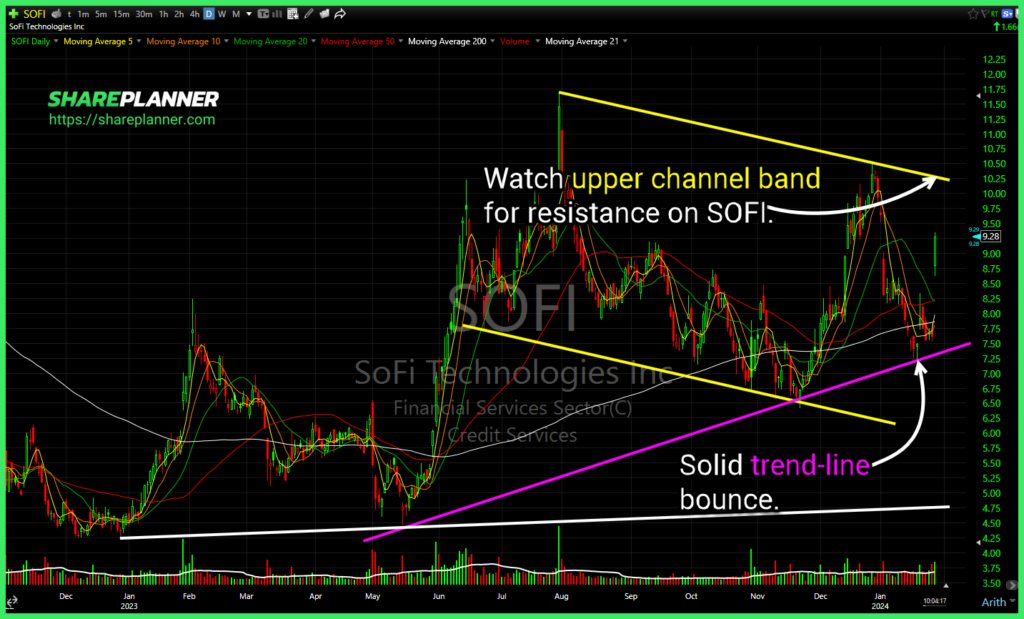Click the Aug date axis label
Image resolution: width=1024 pixels, height=619 pixels.
coord(561,596)
